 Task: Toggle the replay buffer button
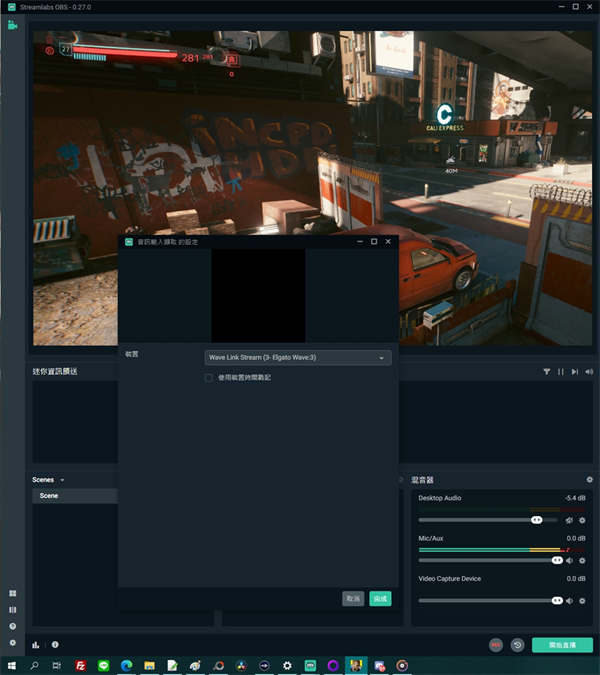[x=517, y=645]
